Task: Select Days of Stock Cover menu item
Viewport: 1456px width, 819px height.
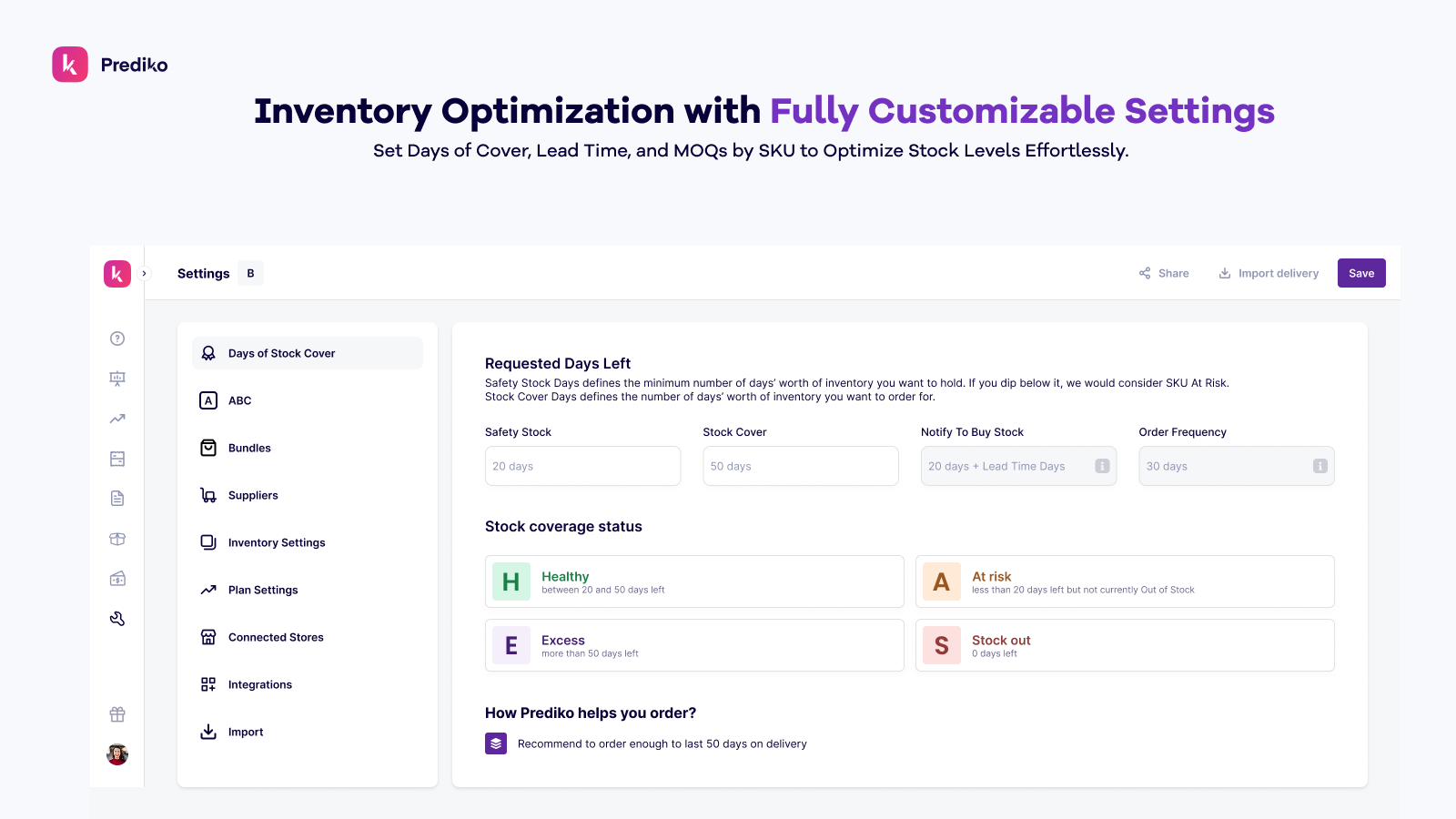Action: (308, 353)
